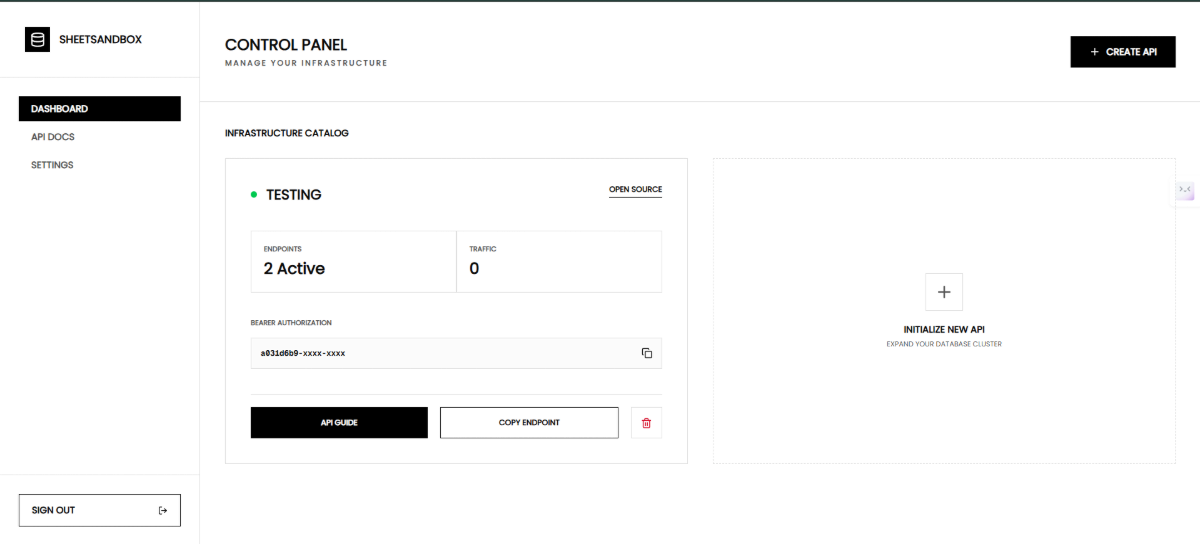Click the Copy Endpoint button
This screenshot has width=1200, height=544.
529,423
